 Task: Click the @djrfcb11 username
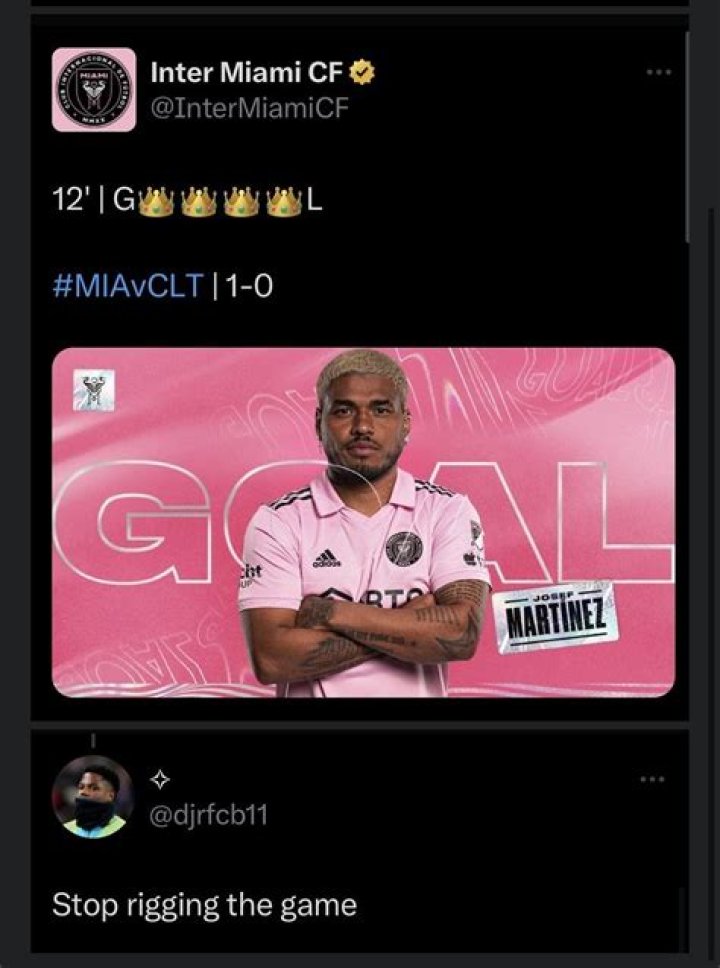click(x=208, y=816)
